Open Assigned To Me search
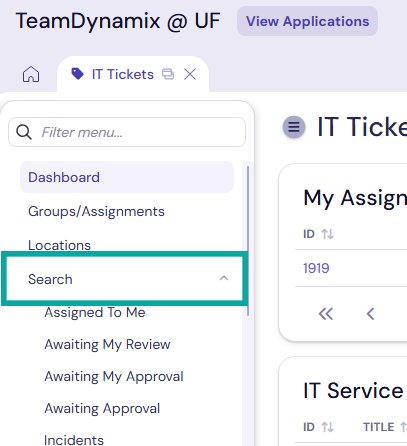This screenshot has width=407, height=446. [95, 312]
